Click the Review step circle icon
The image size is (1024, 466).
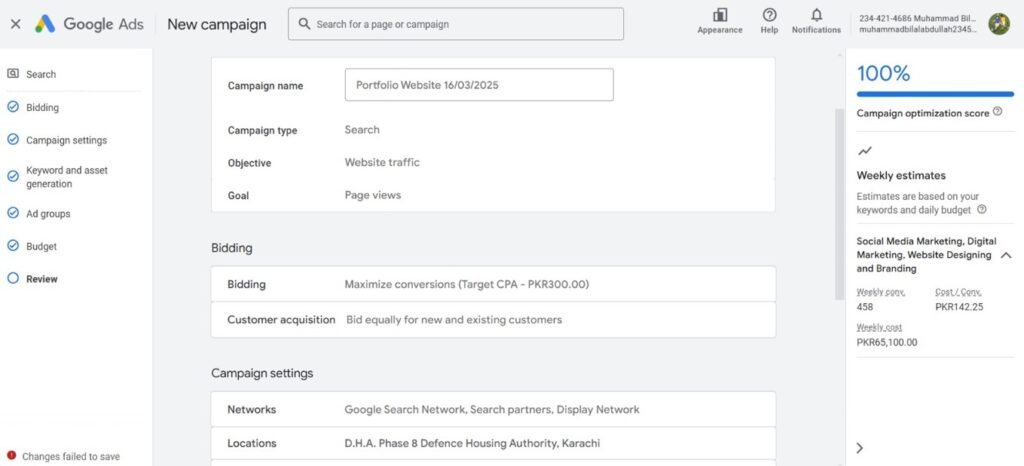click(12, 278)
